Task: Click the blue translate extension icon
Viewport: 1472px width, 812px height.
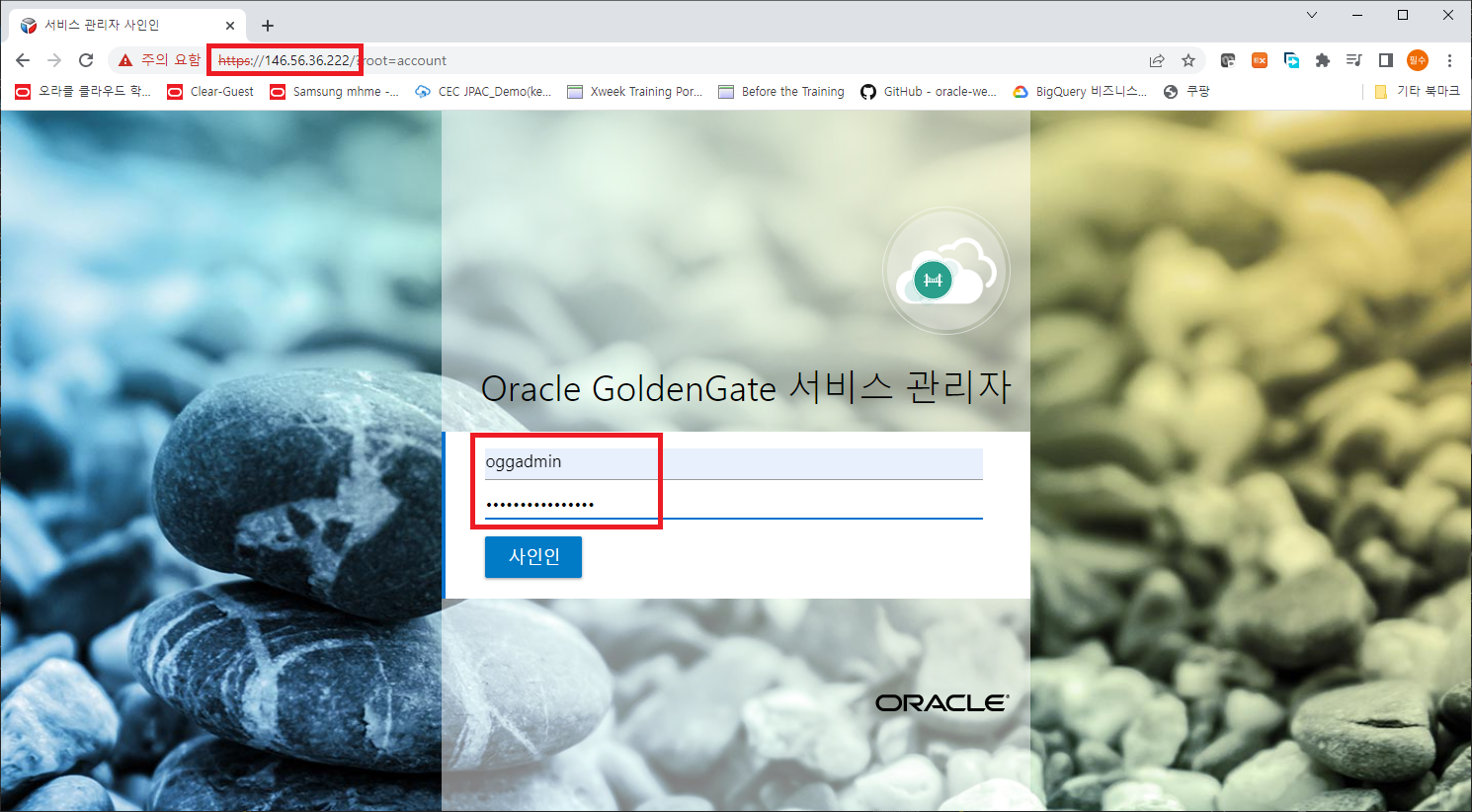Action: point(1291,60)
